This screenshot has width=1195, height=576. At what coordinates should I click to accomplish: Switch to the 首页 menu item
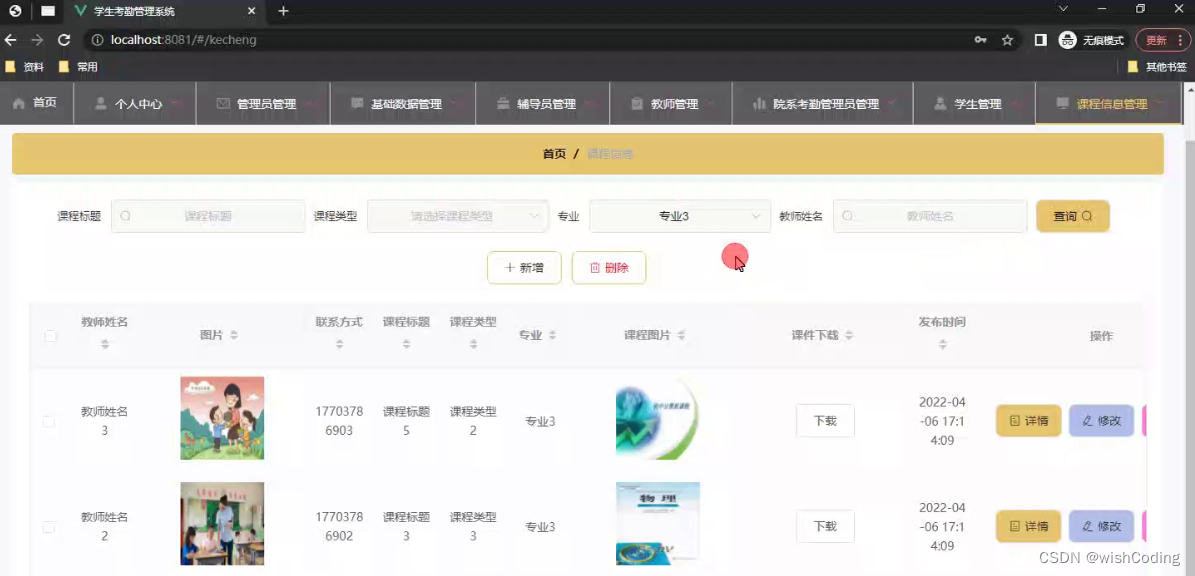pyautogui.click(x=38, y=103)
